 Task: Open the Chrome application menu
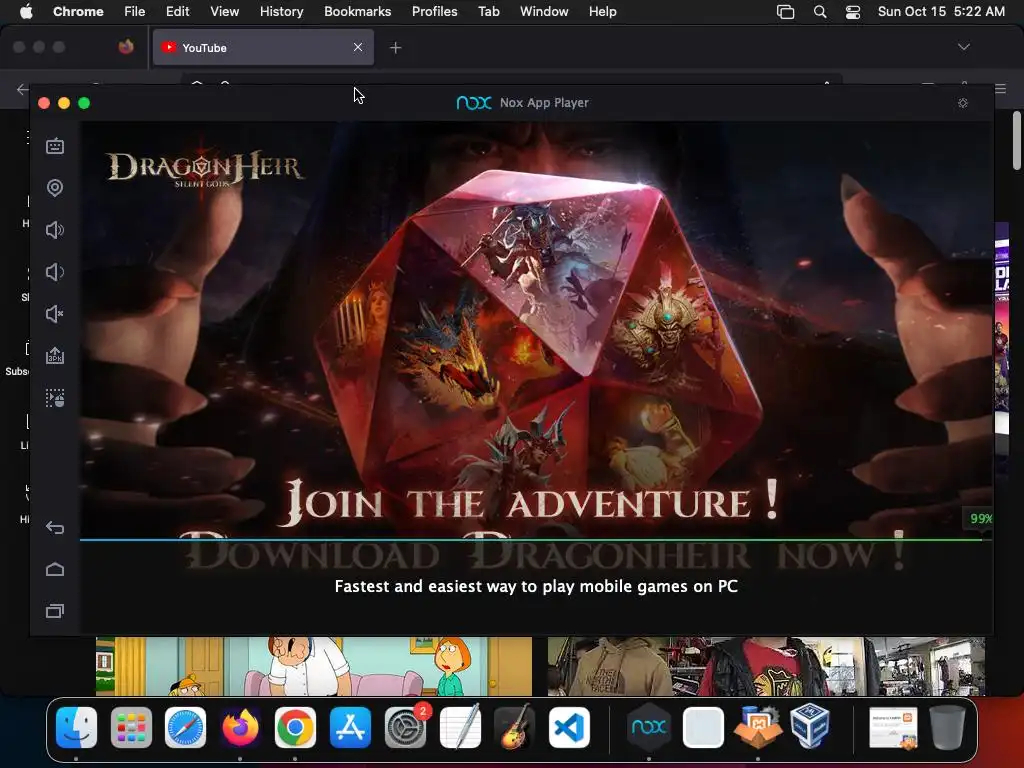78,12
